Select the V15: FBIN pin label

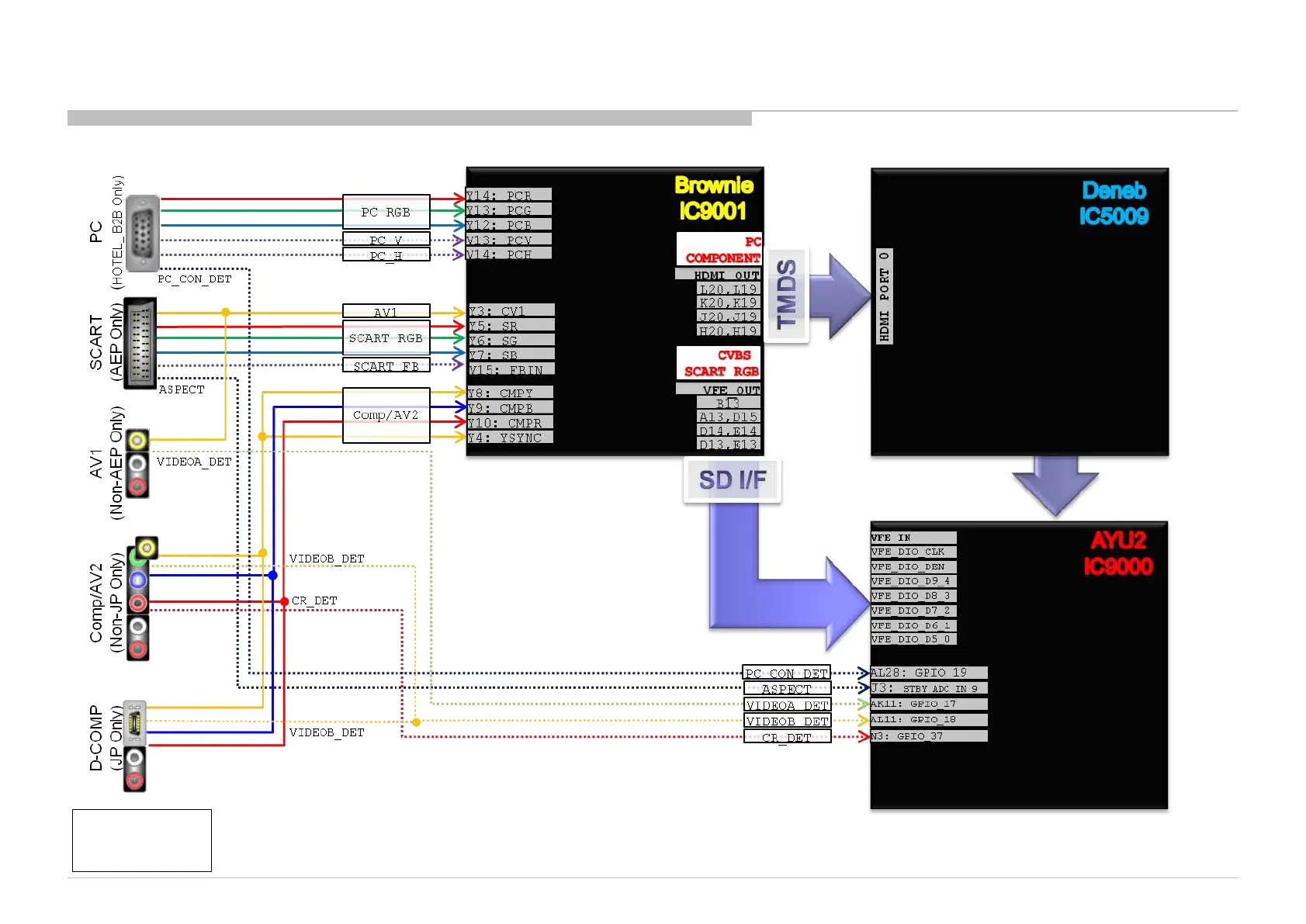511,369
